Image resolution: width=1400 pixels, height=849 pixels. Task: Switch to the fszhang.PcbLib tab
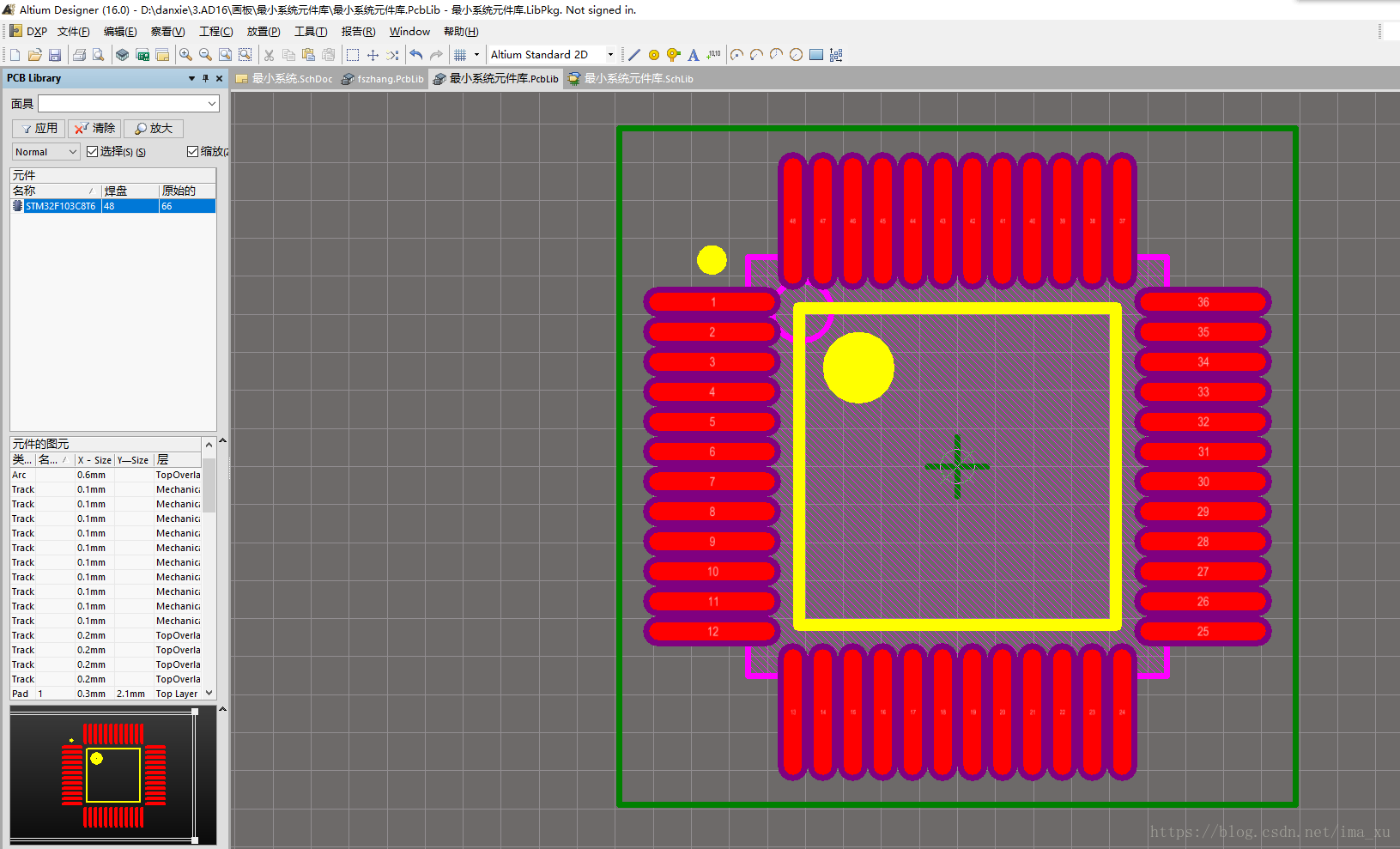point(383,79)
